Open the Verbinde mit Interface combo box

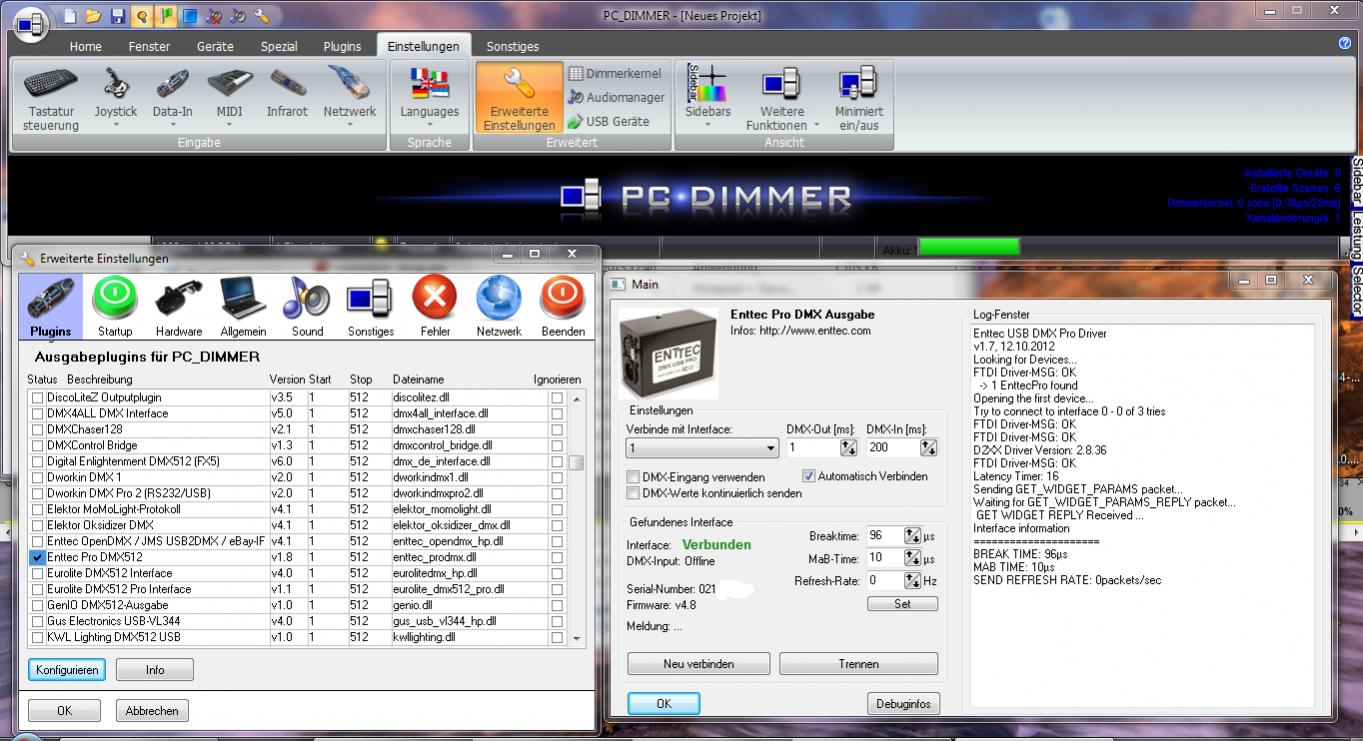[702, 448]
